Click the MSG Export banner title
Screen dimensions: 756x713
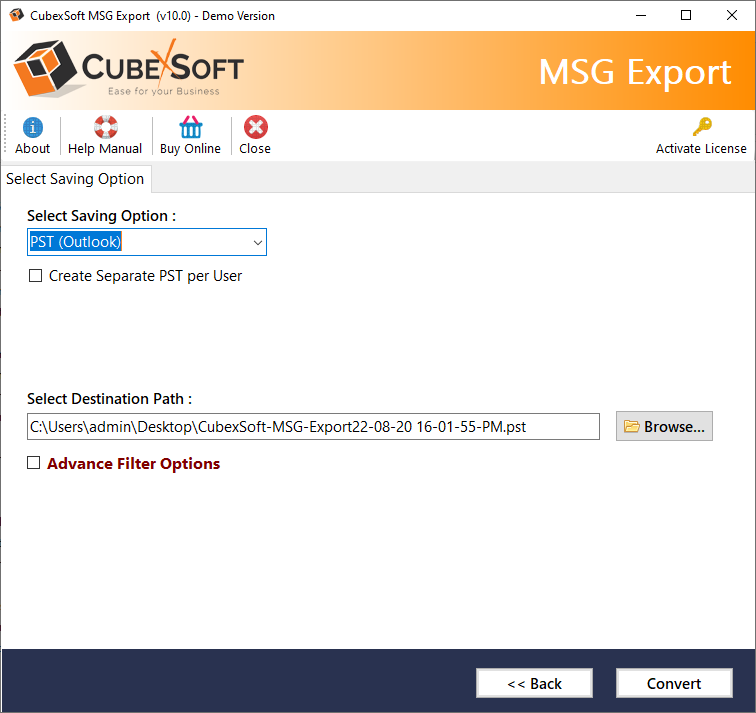tap(635, 72)
